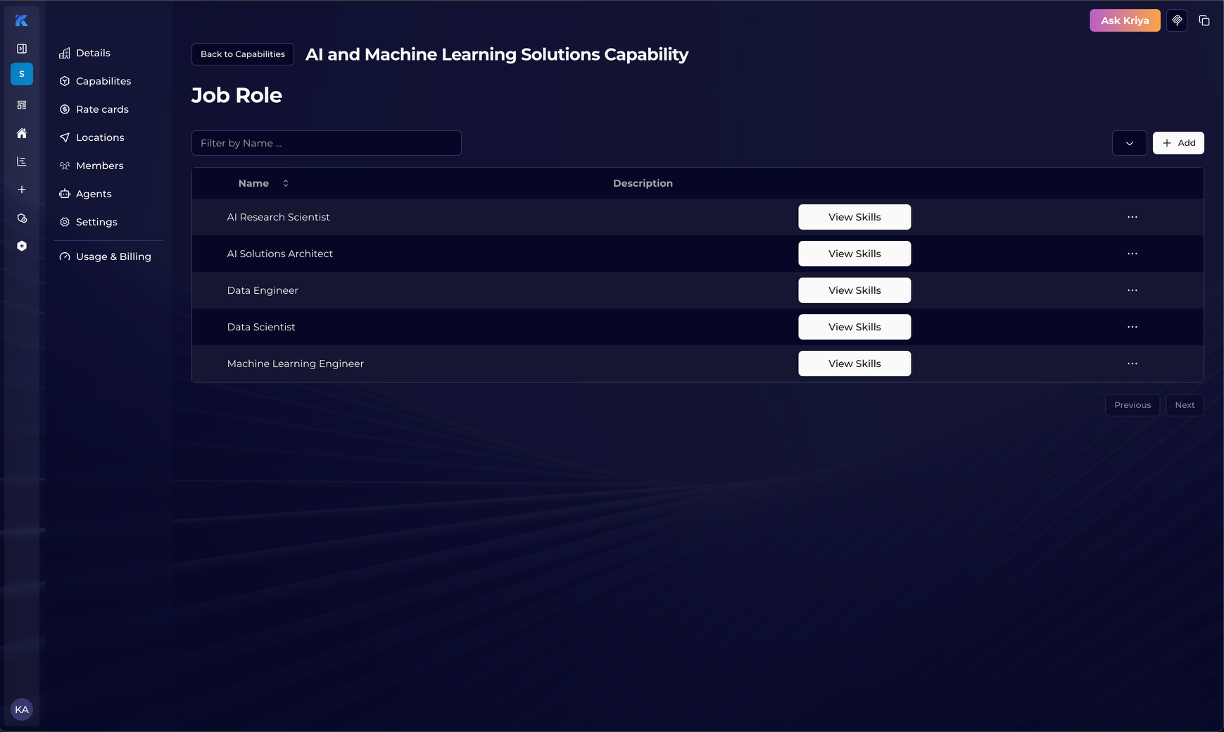Open row options for AI Research Scientist
Image resolution: width=1224 pixels, height=732 pixels.
[1132, 217]
